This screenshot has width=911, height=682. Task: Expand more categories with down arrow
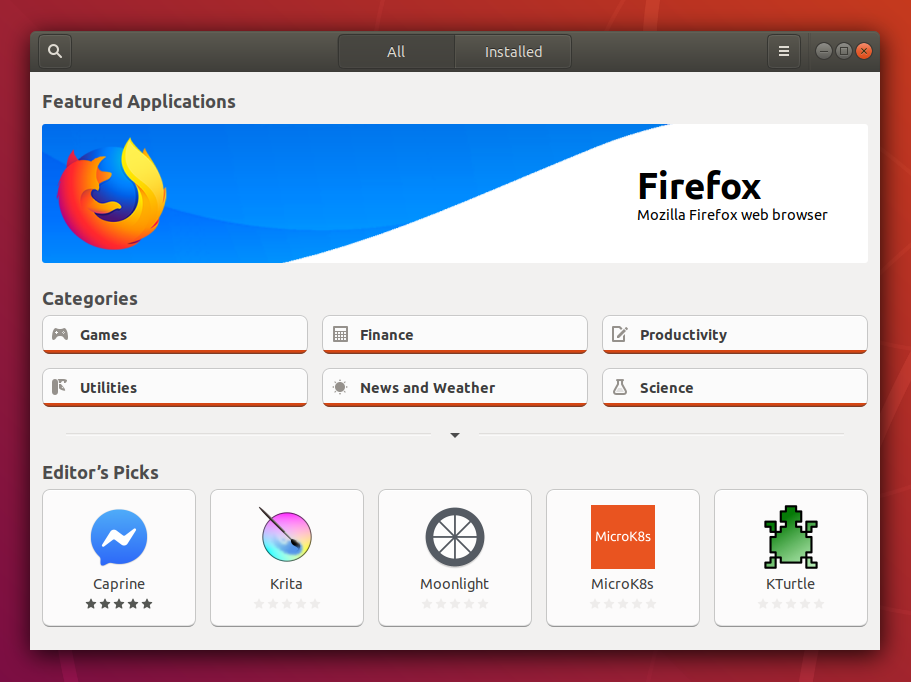tap(455, 435)
